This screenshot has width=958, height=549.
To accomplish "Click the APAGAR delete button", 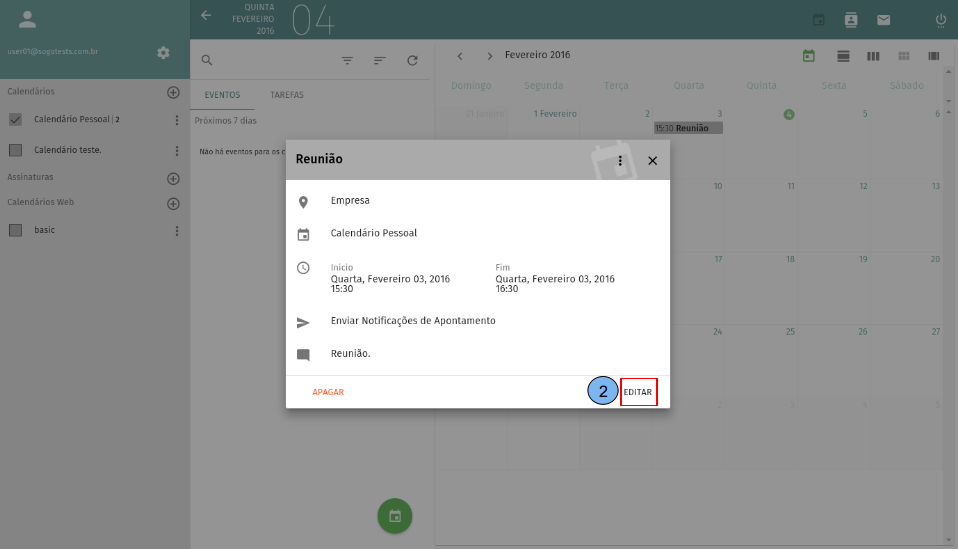I will click(x=328, y=392).
